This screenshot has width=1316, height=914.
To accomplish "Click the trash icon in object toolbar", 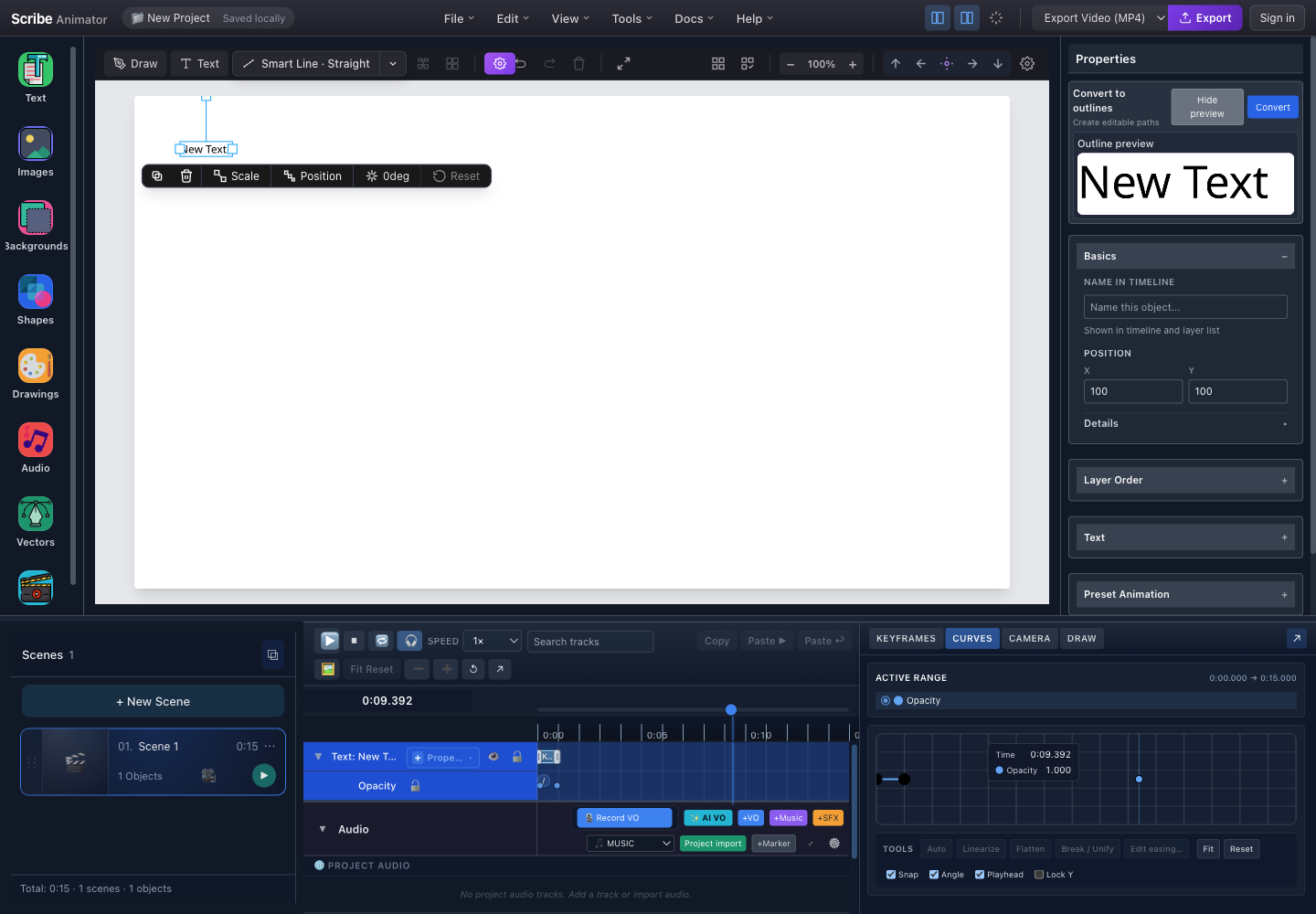I will coord(186,176).
